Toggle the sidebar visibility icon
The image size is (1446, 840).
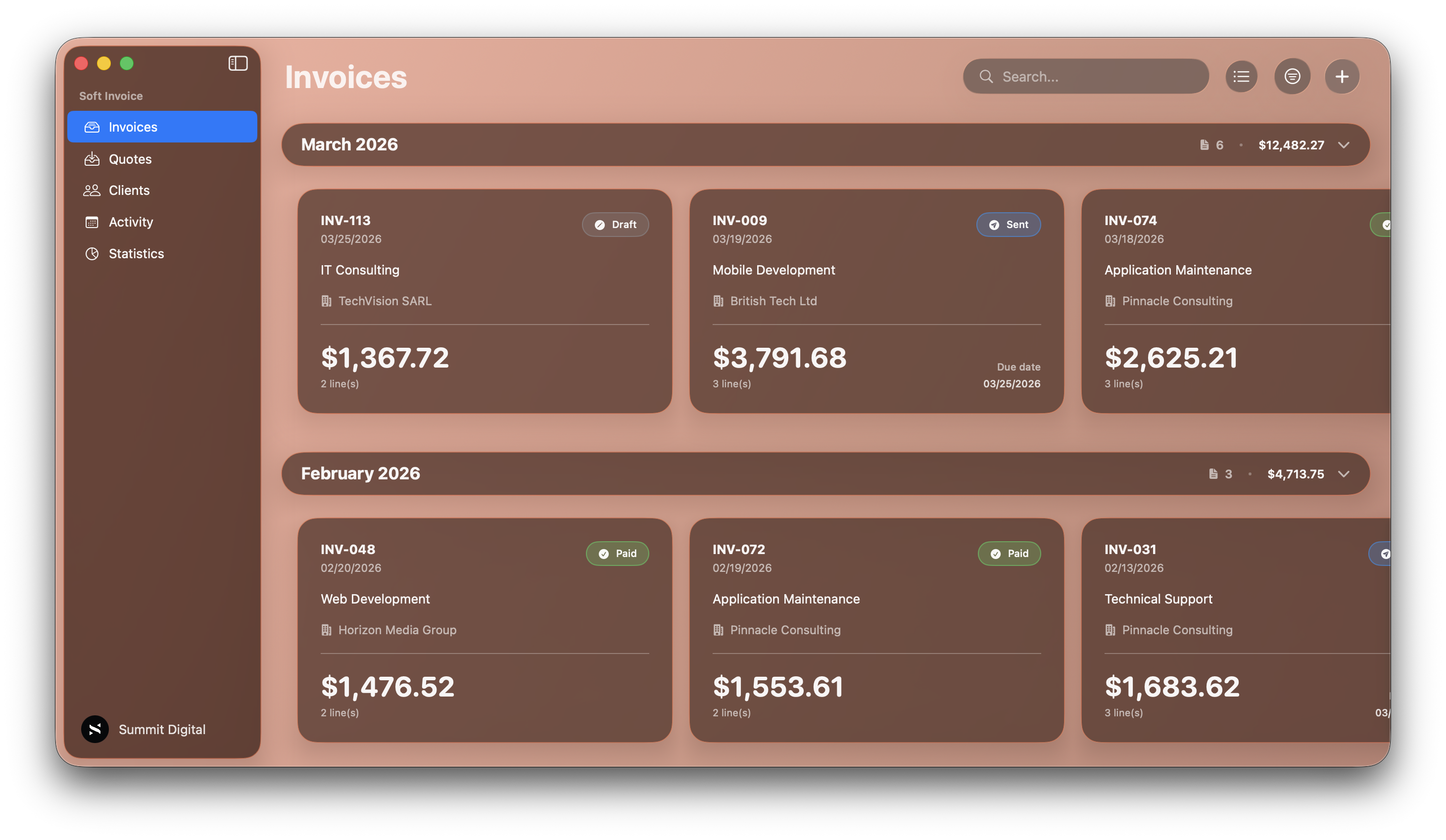pyautogui.click(x=238, y=63)
